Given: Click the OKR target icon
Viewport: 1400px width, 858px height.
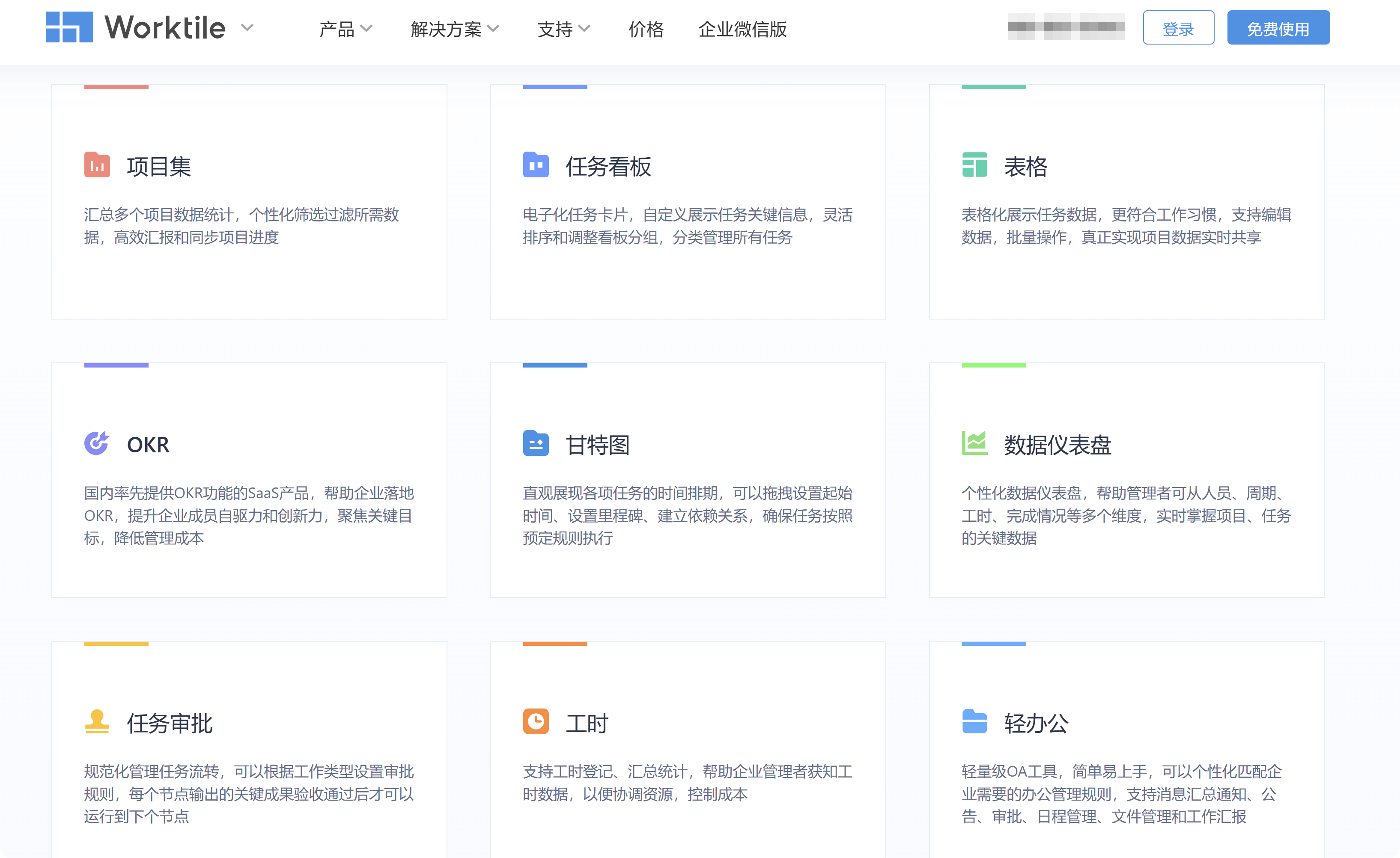Looking at the screenshot, I should click(97, 443).
